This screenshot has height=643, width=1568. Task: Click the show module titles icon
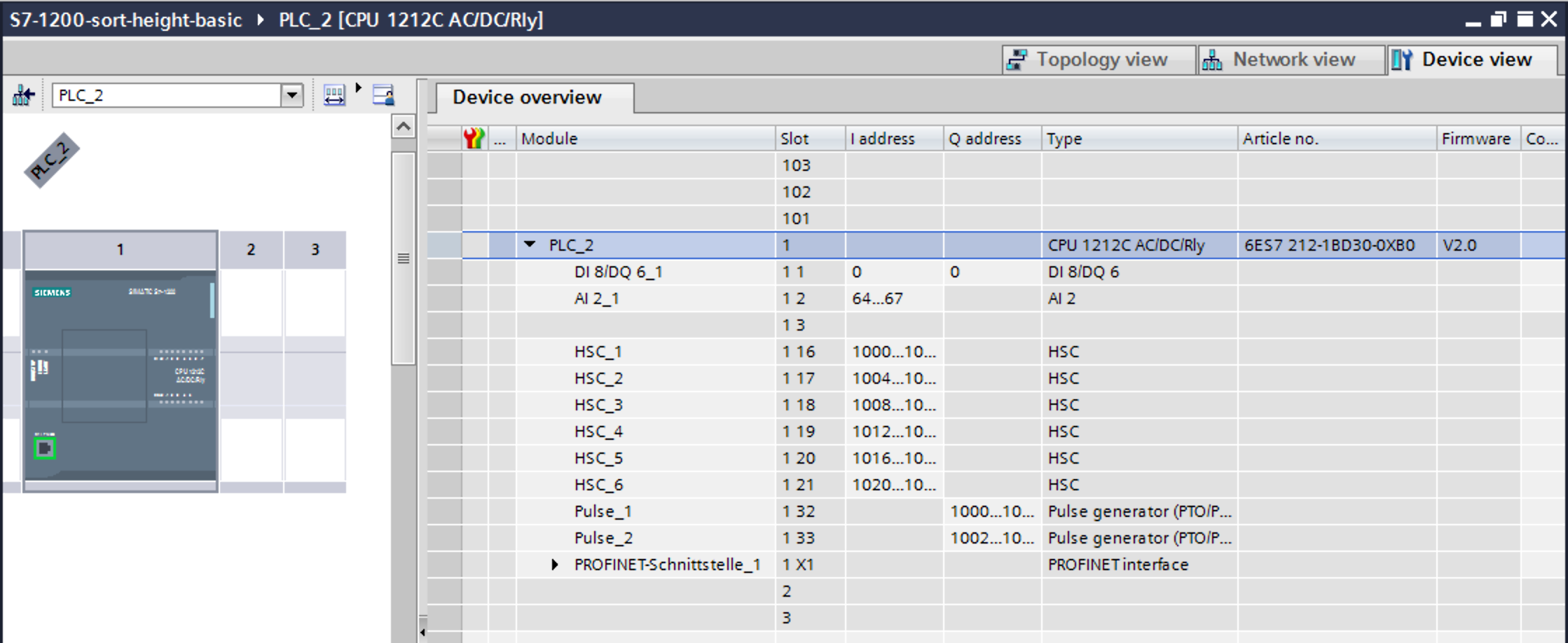pos(383,95)
